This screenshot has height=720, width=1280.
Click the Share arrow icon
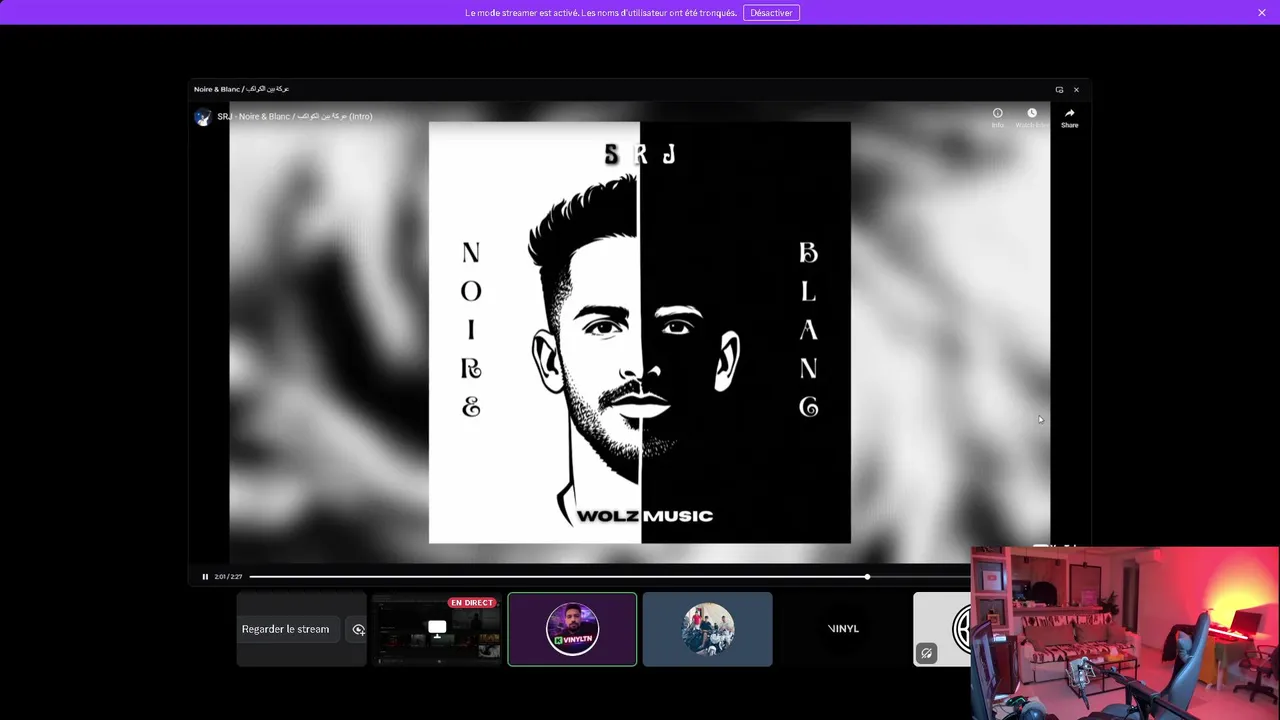[x=1069, y=113]
